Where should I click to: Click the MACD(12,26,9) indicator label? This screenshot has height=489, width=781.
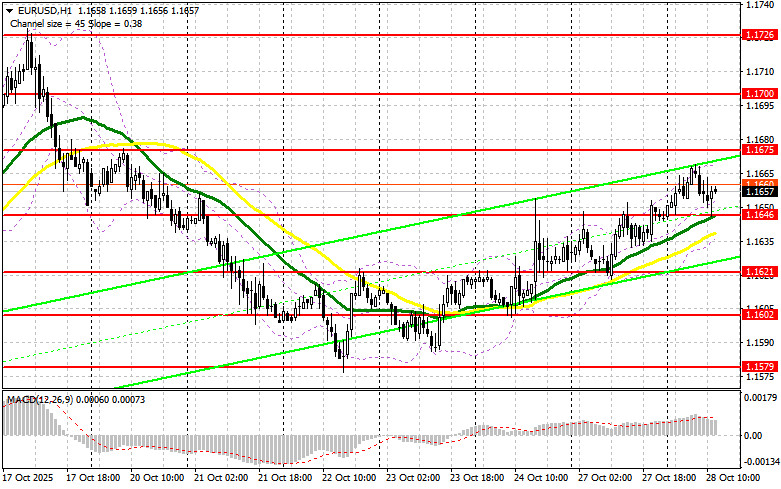coord(38,399)
